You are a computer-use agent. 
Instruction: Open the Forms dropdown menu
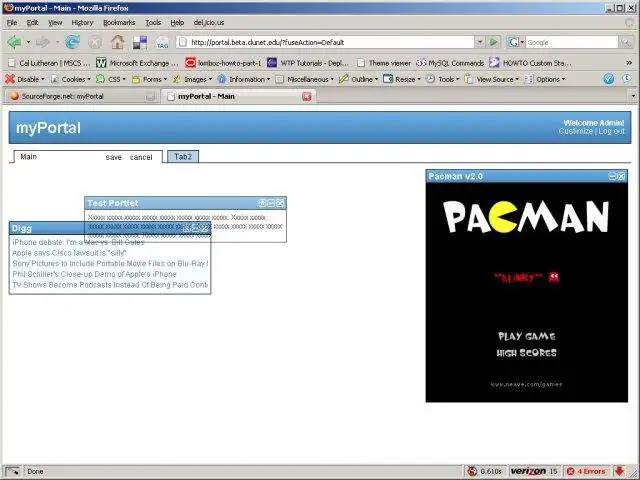(x=149, y=79)
